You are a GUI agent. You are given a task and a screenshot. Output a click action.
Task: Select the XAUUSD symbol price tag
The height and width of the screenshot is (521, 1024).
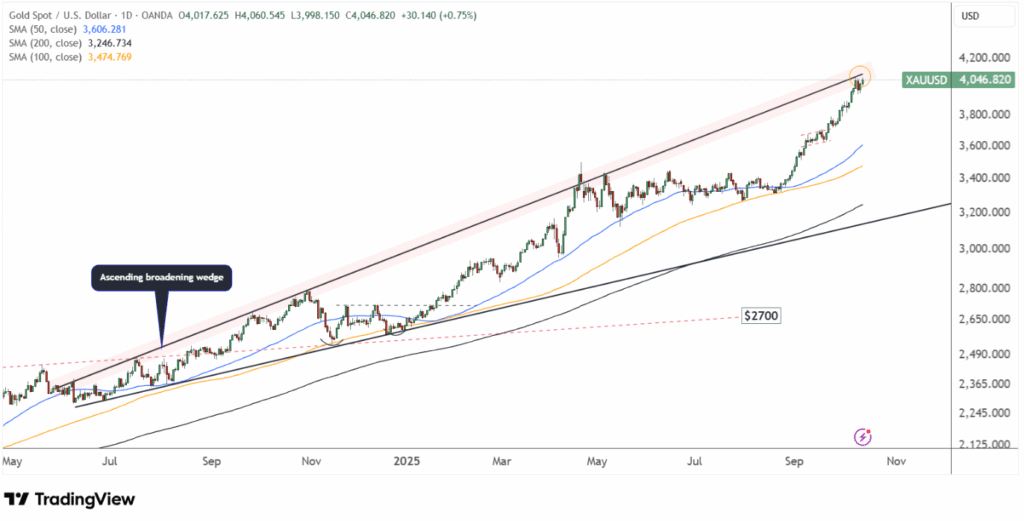925,80
